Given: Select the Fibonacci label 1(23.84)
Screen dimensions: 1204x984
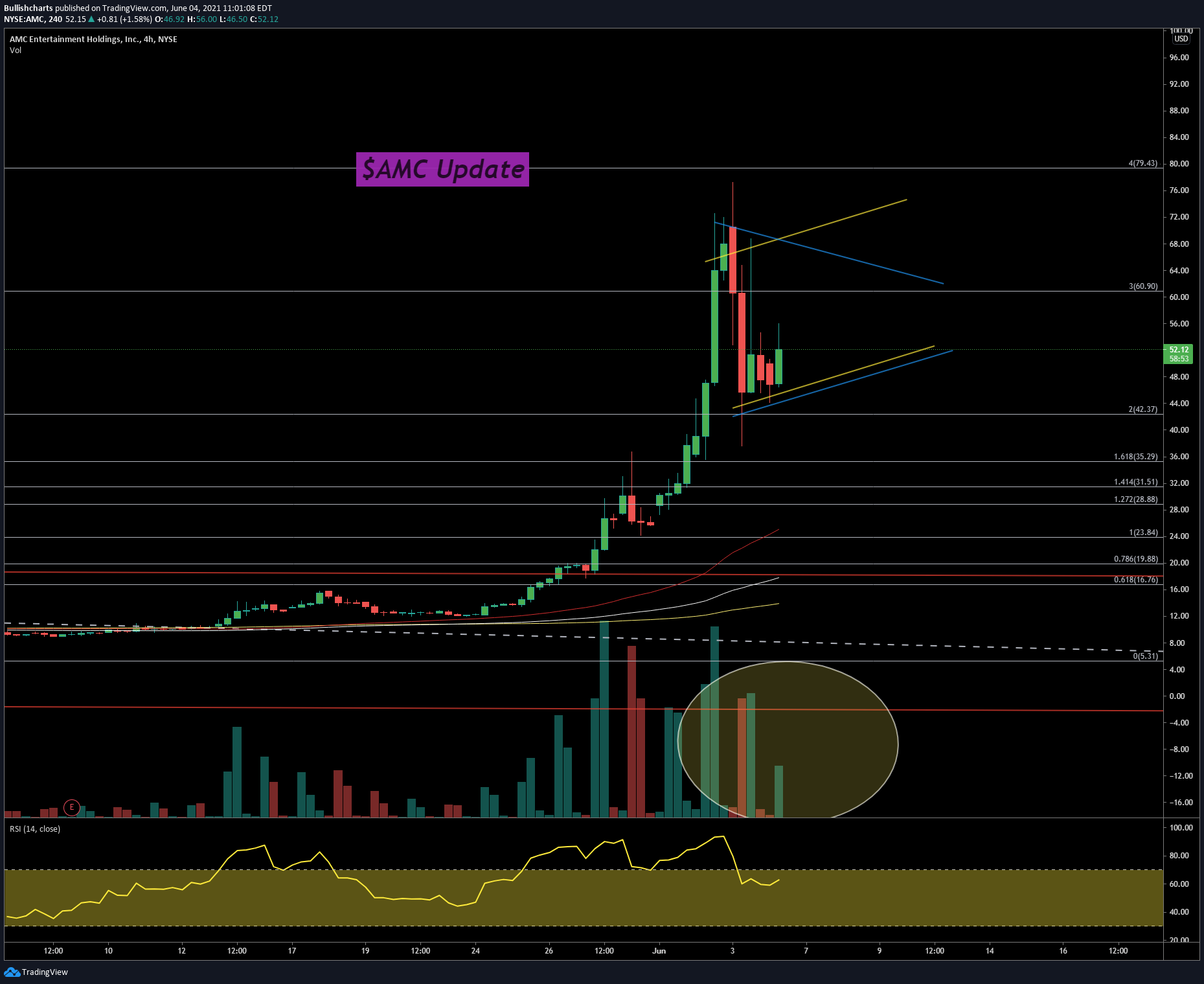Looking at the screenshot, I should [1143, 532].
